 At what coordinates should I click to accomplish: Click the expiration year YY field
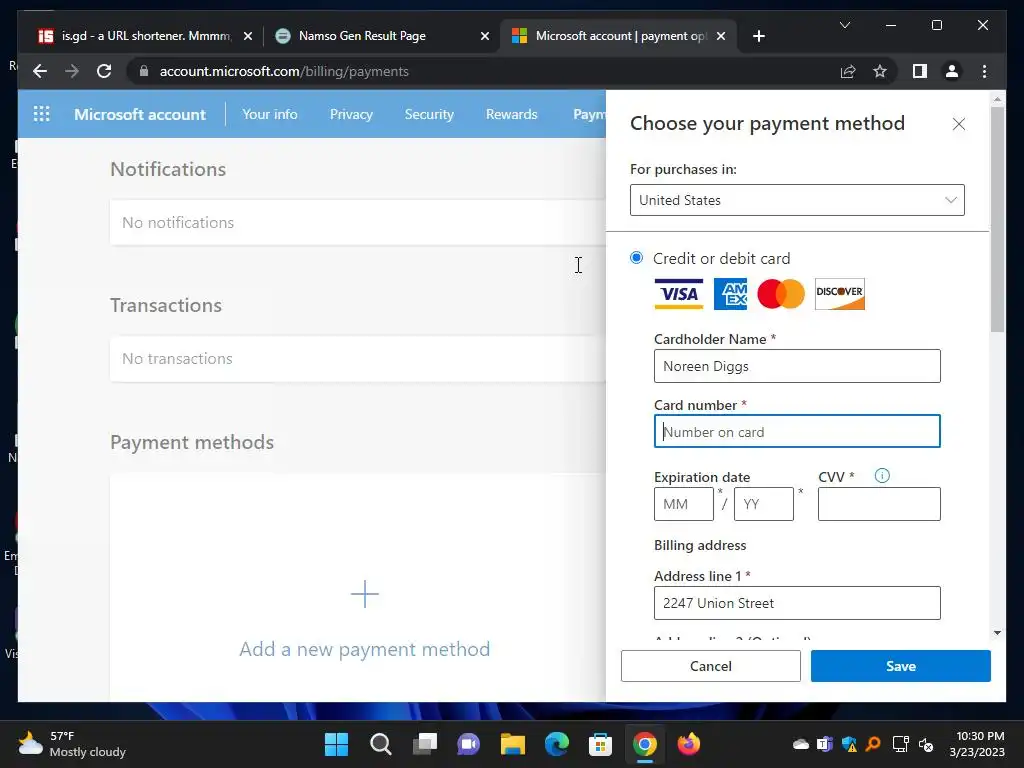click(763, 504)
